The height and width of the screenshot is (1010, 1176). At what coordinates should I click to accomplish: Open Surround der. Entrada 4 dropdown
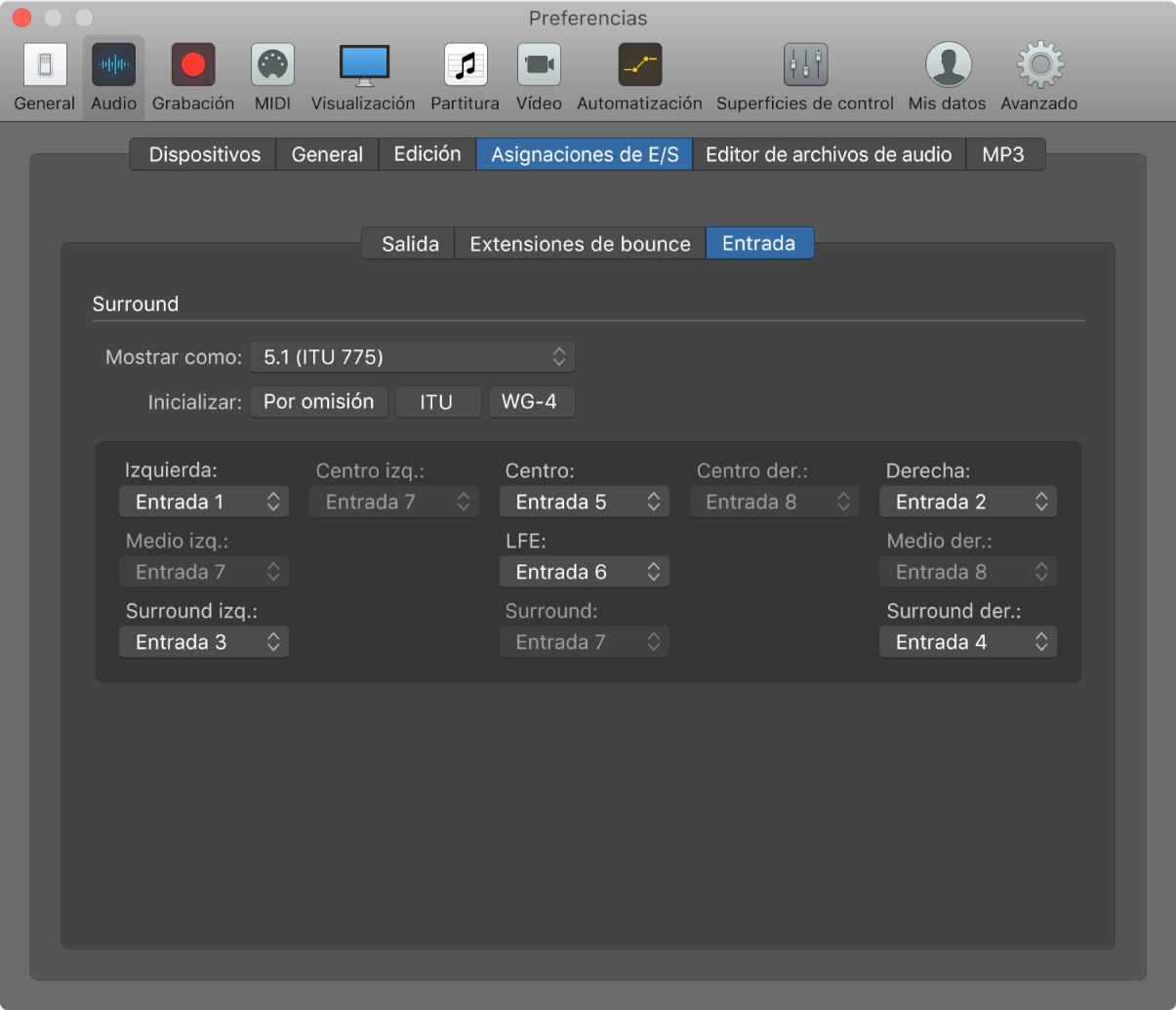pos(968,642)
